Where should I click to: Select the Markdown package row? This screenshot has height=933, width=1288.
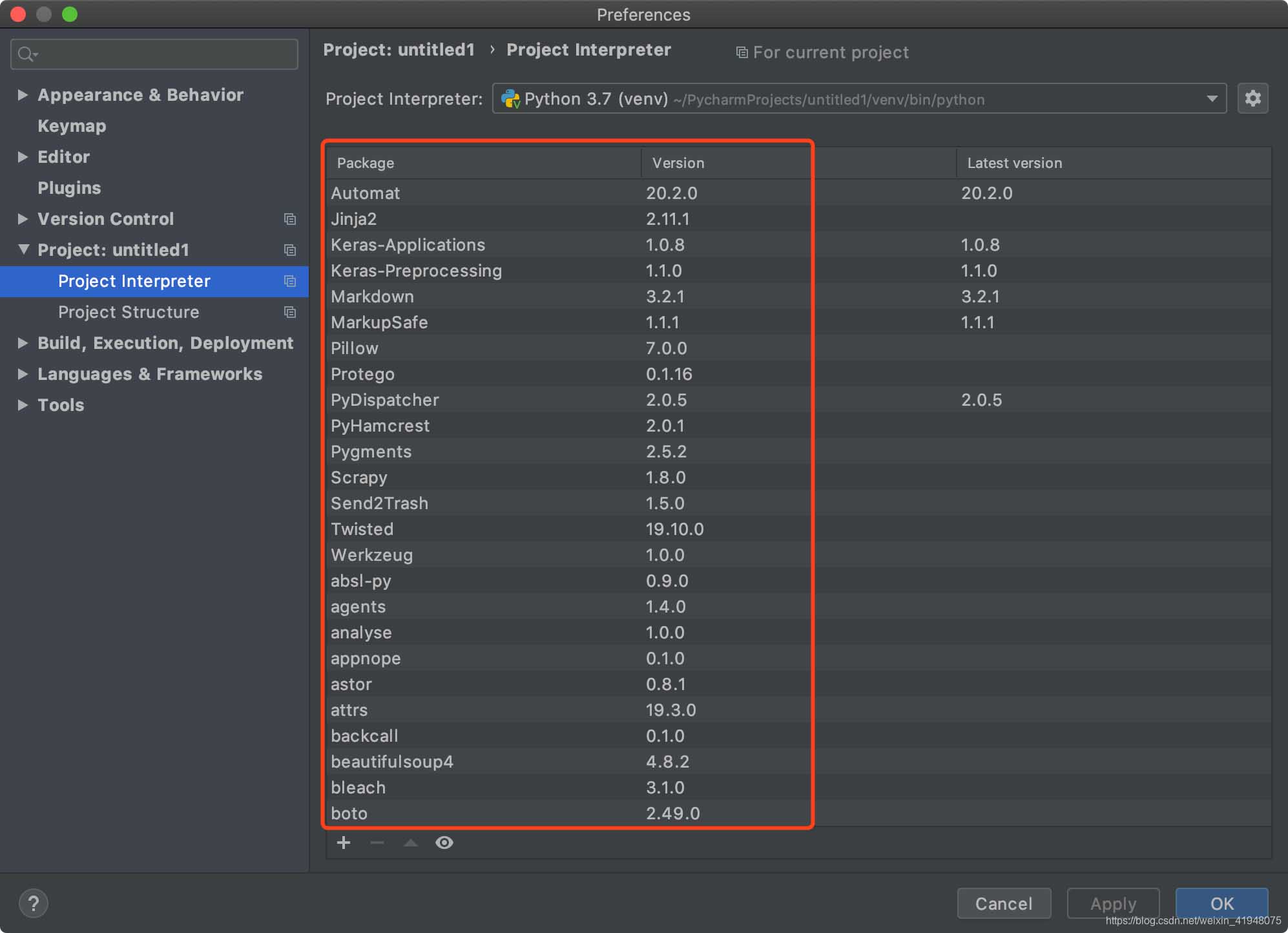(799, 297)
